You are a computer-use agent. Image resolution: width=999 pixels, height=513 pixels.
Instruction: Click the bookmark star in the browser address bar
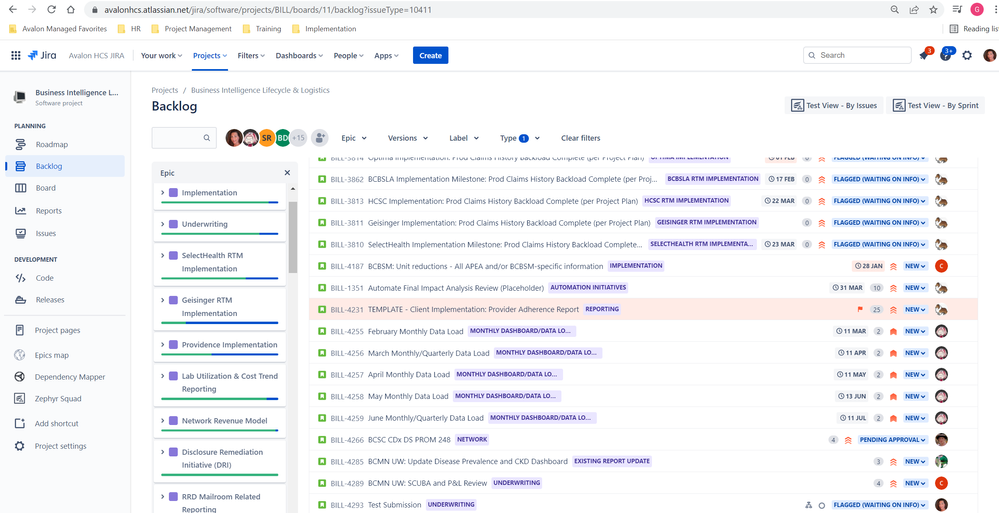[x=933, y=10]
